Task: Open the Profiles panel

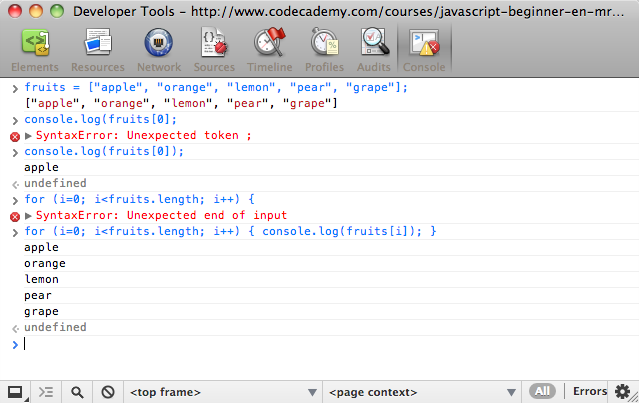Action: pos(324,49)
